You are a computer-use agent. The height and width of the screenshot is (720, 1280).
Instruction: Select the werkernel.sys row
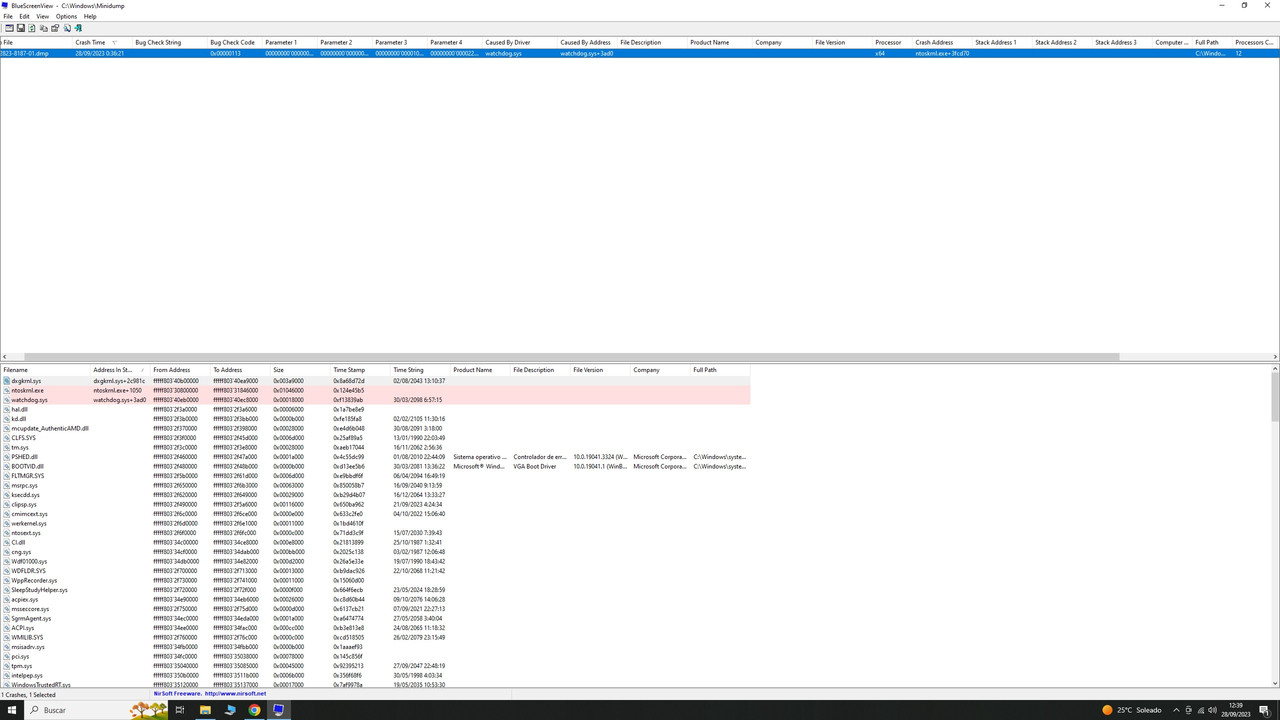(x=375, y=523)
